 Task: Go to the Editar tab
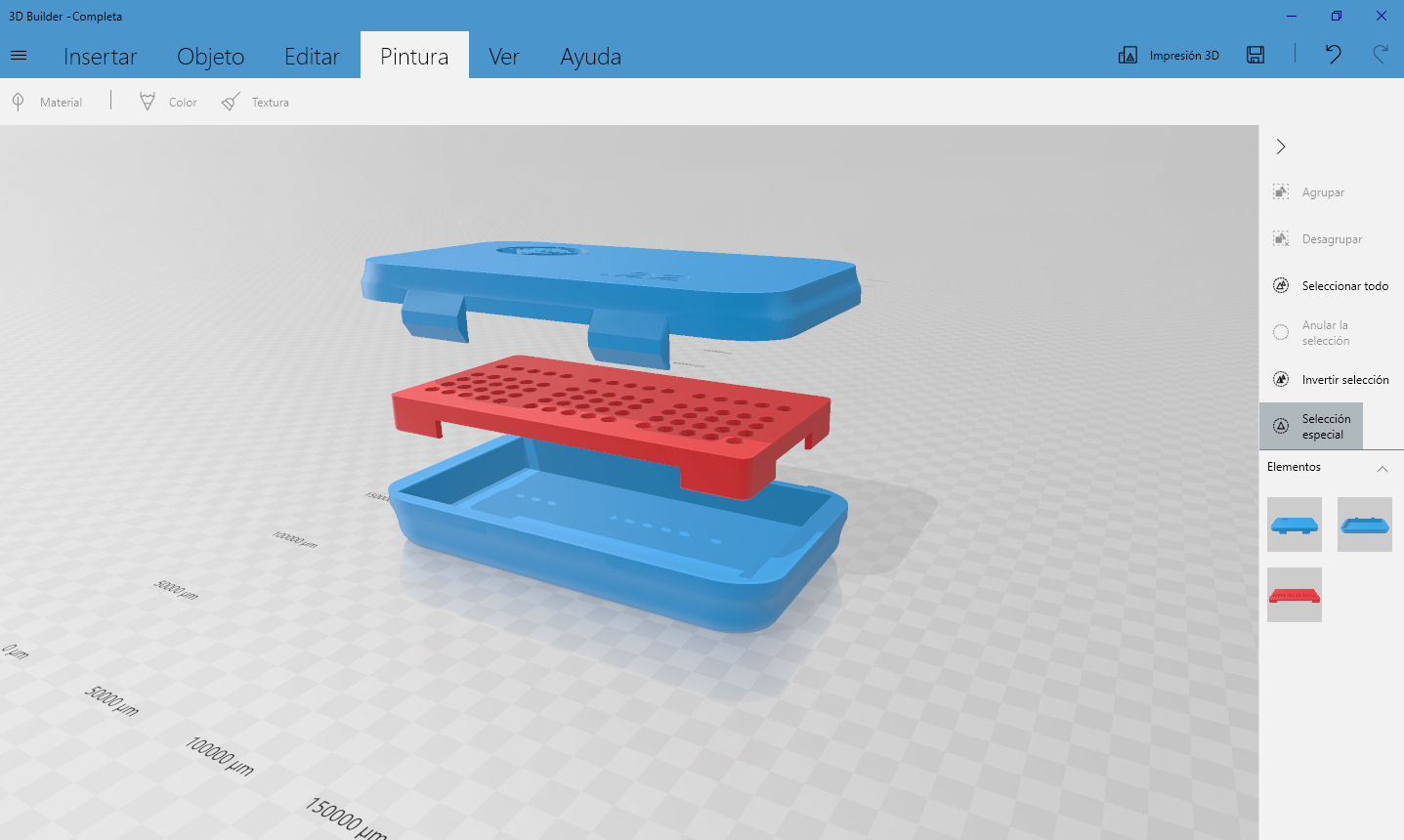[312, 57]
